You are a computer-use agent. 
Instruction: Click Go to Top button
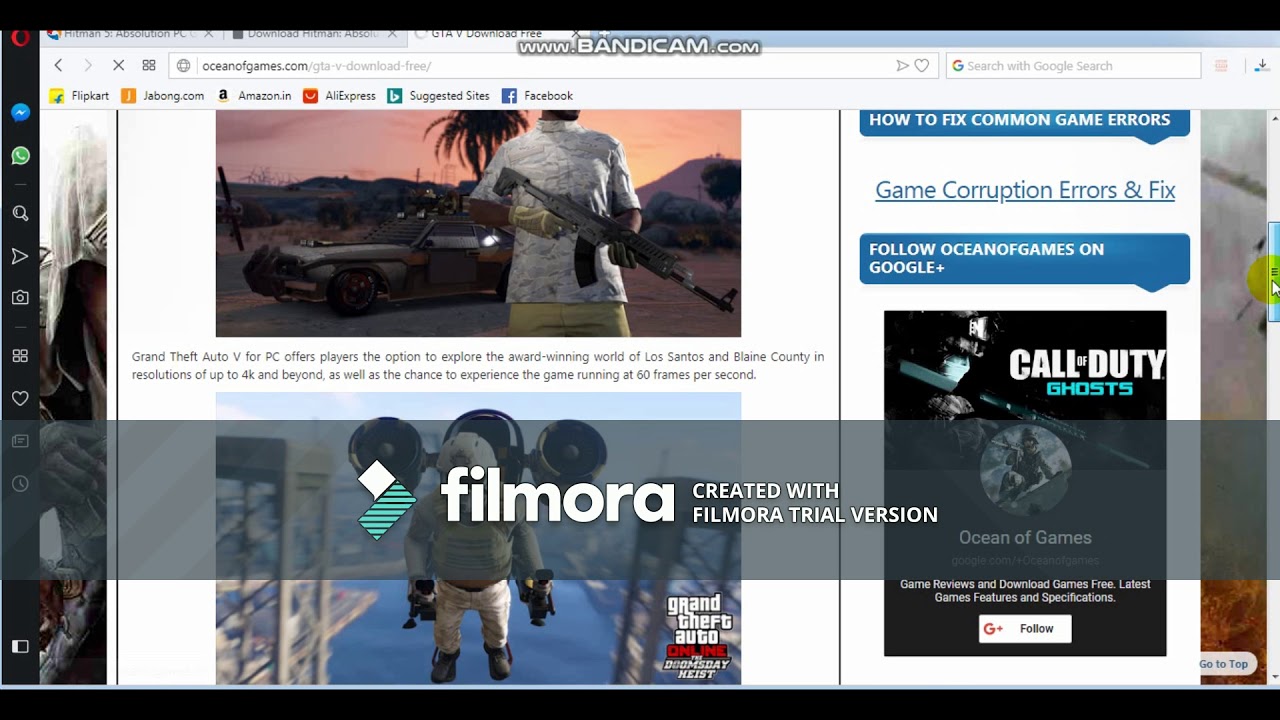(x=1224, y=664)
